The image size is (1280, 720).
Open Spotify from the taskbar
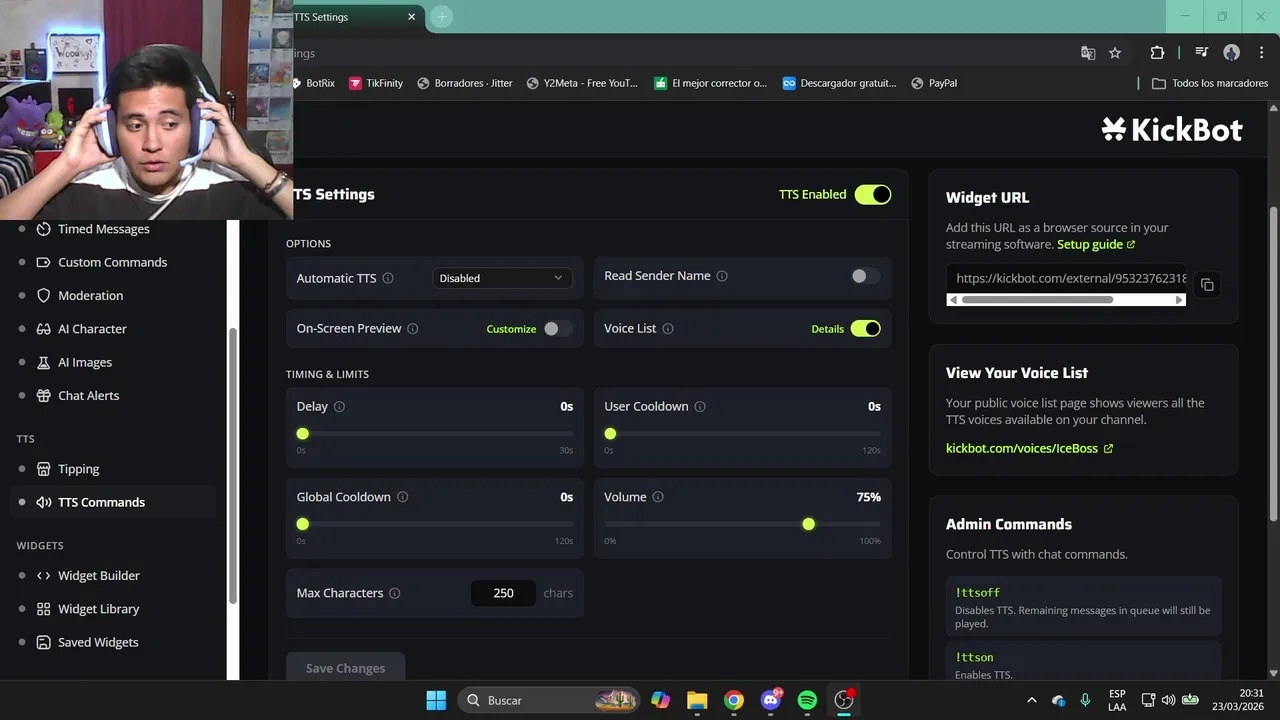[x=807, y=700]
